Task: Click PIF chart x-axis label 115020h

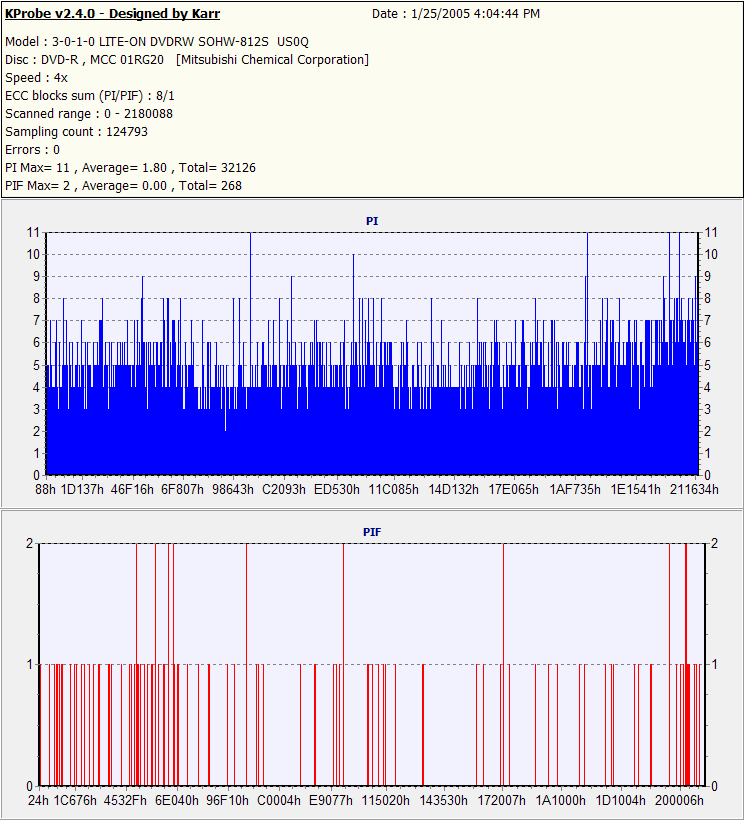Action: point(386,801)
